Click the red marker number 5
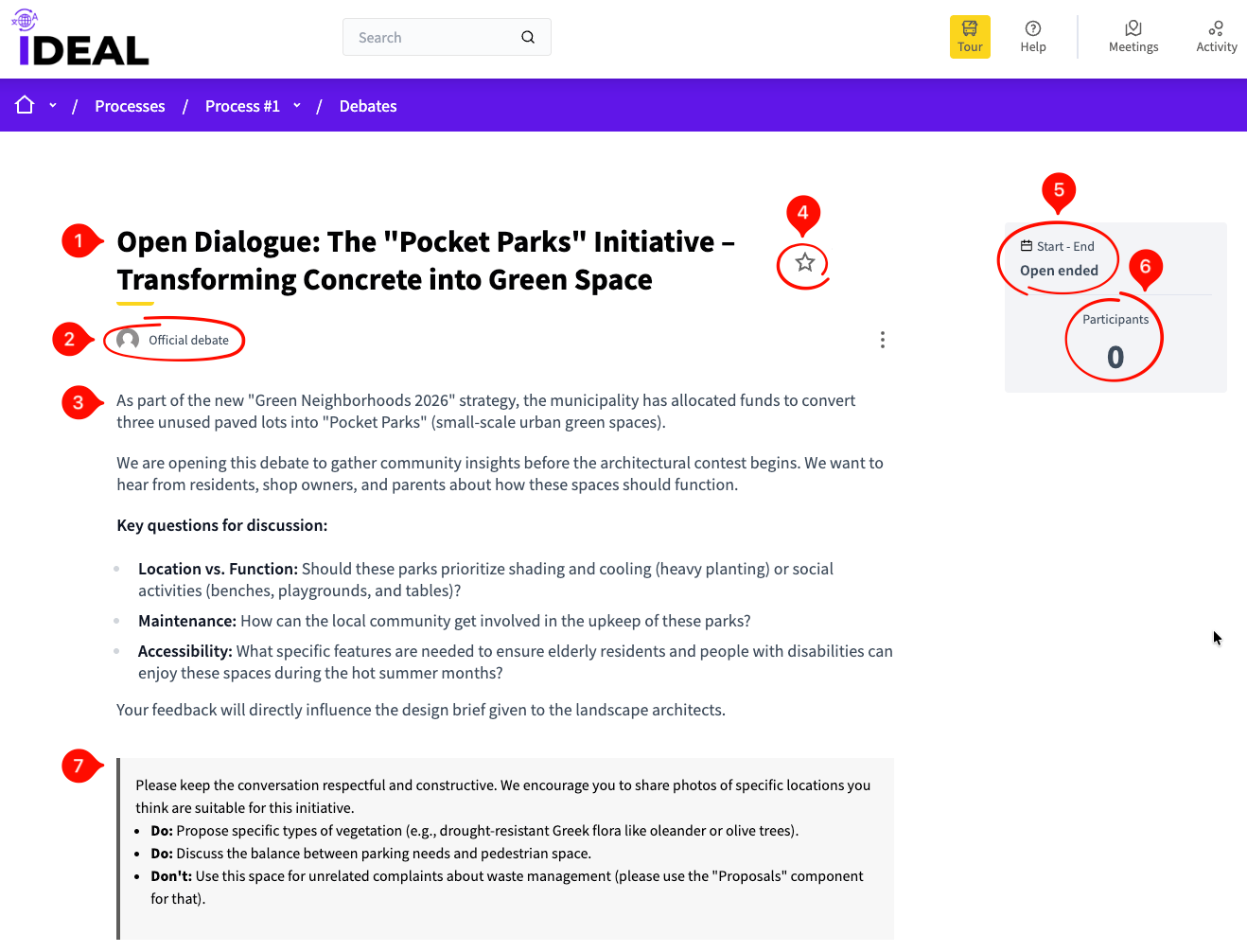 (1059, 190)
